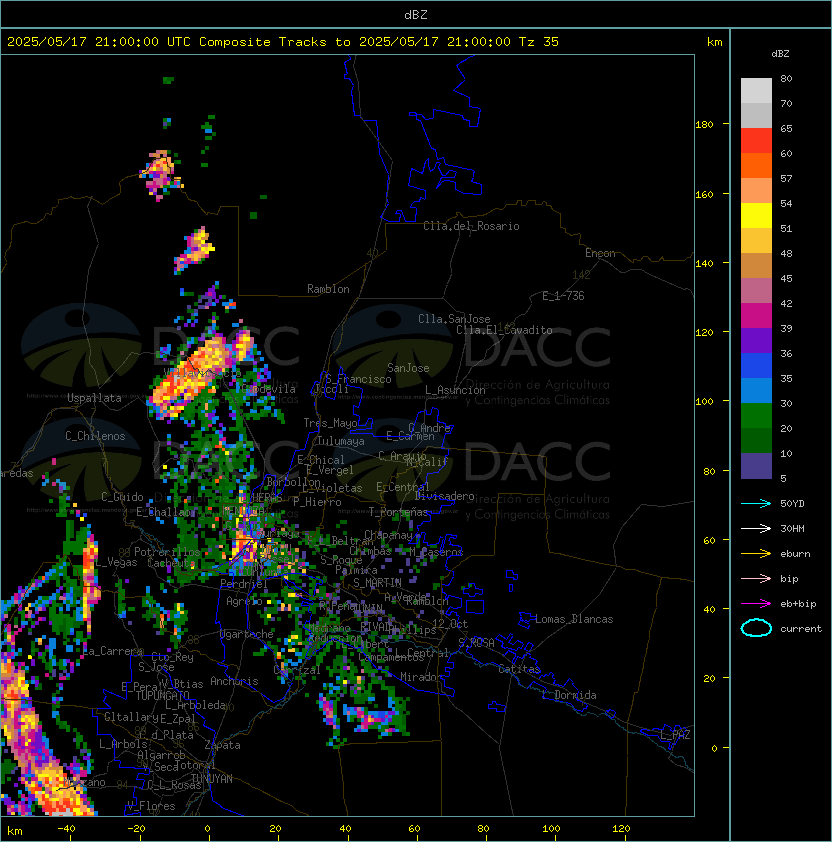Pick the bright yellow dBZ scale swatch
The height and width of the screenshot is (842, 832).
756,215
